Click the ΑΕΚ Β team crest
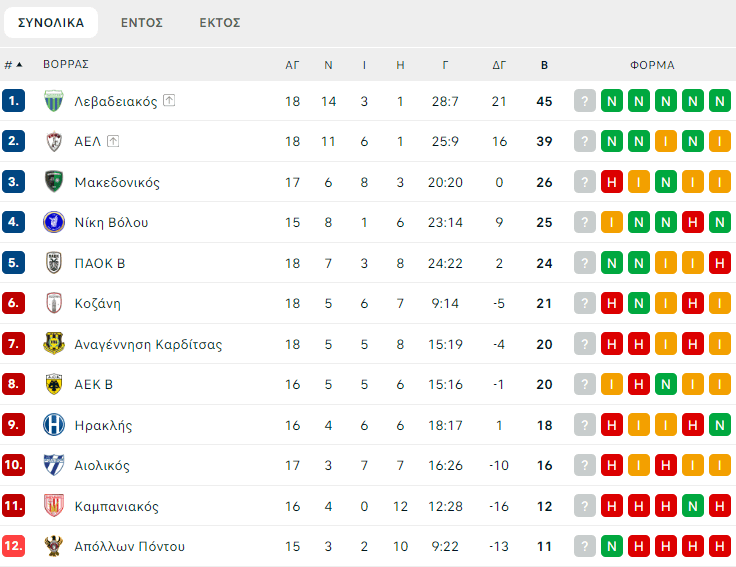The height and width of the screenshot is (567, 736). tap(54, 384)
